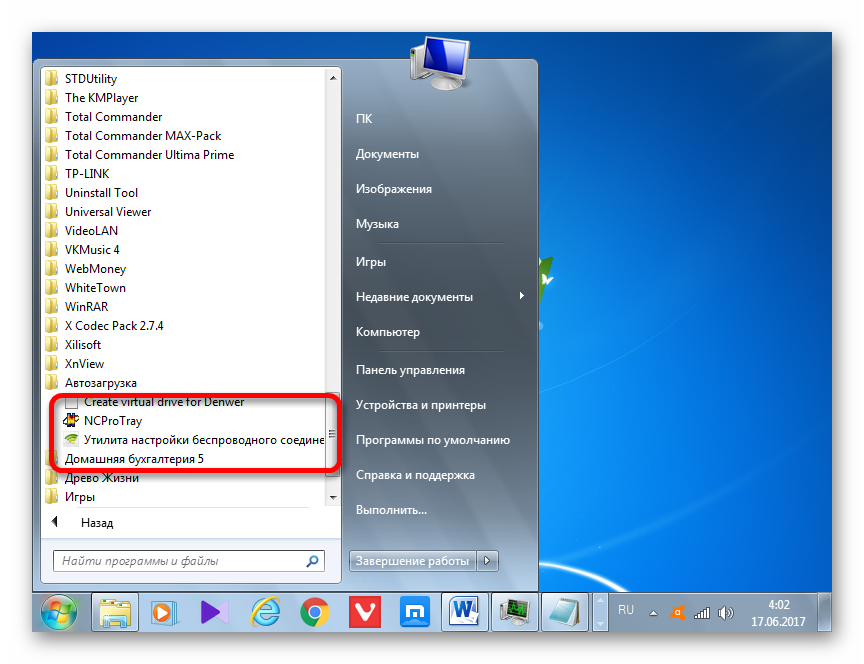Click the NCProTray icon
Image resolution: width=864 pixels, height=664 pixels.
coord(71,421)
